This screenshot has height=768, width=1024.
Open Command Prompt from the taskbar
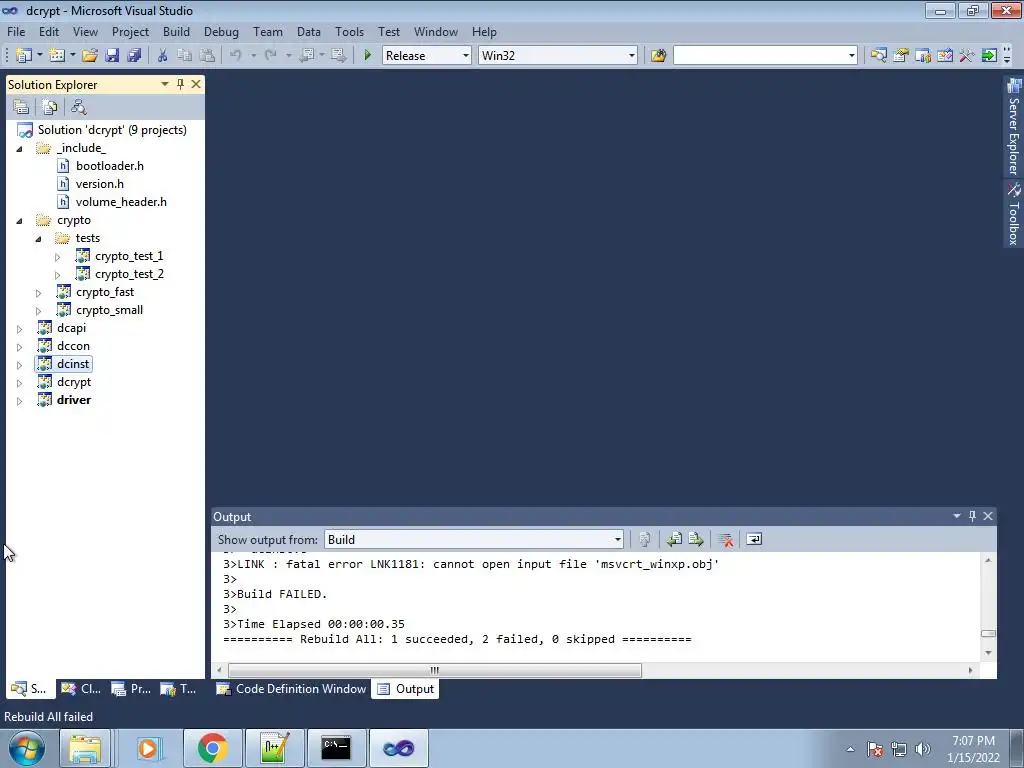click(x=336, y=748)
